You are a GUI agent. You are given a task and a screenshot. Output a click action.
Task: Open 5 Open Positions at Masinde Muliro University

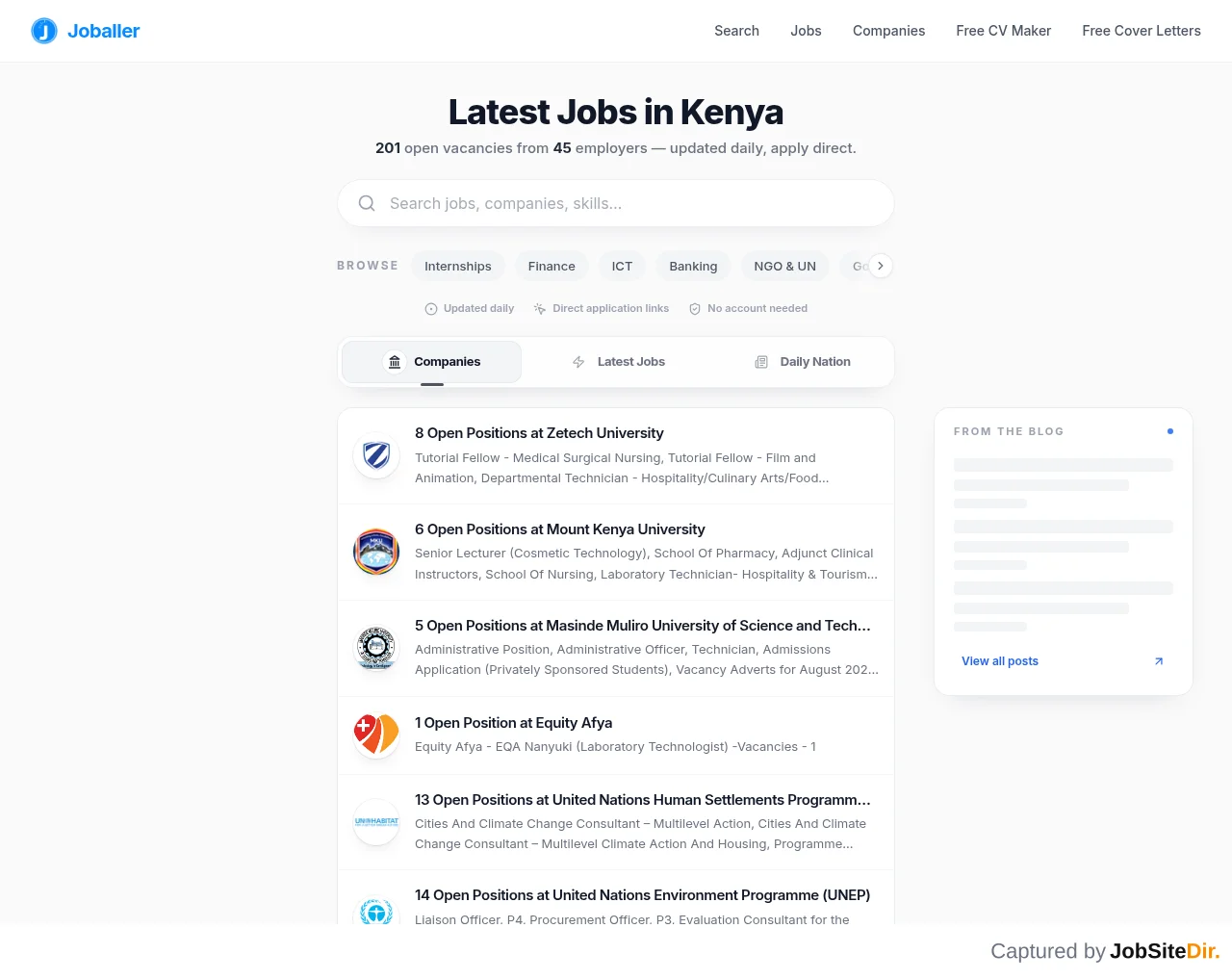616,649
